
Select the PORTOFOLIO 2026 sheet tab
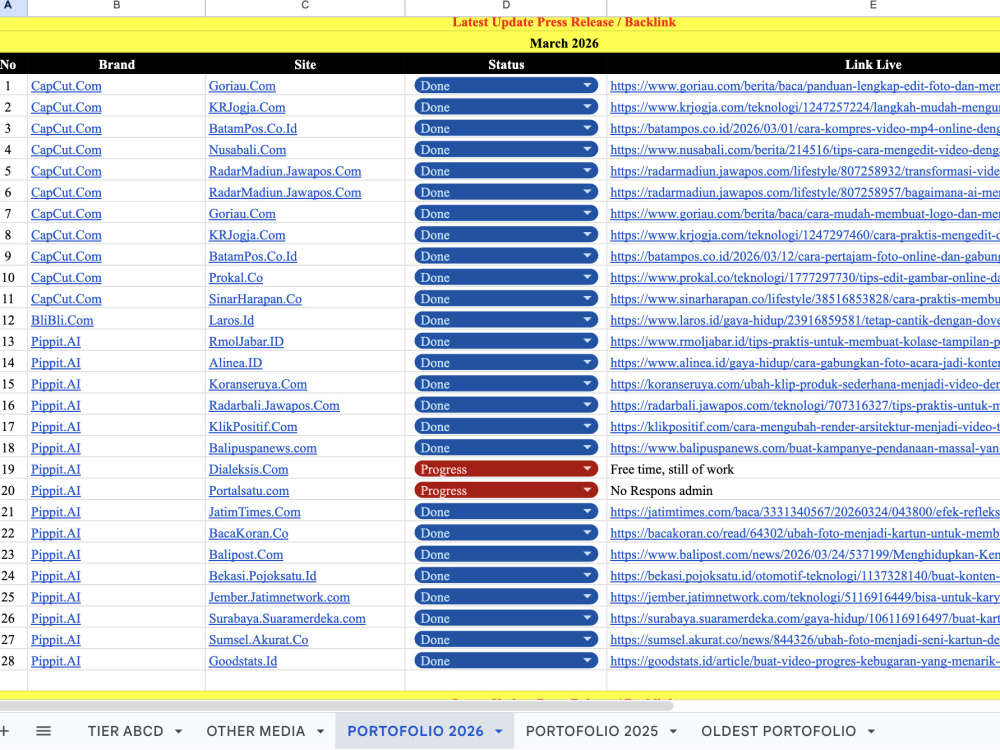(x=415, y=731)
